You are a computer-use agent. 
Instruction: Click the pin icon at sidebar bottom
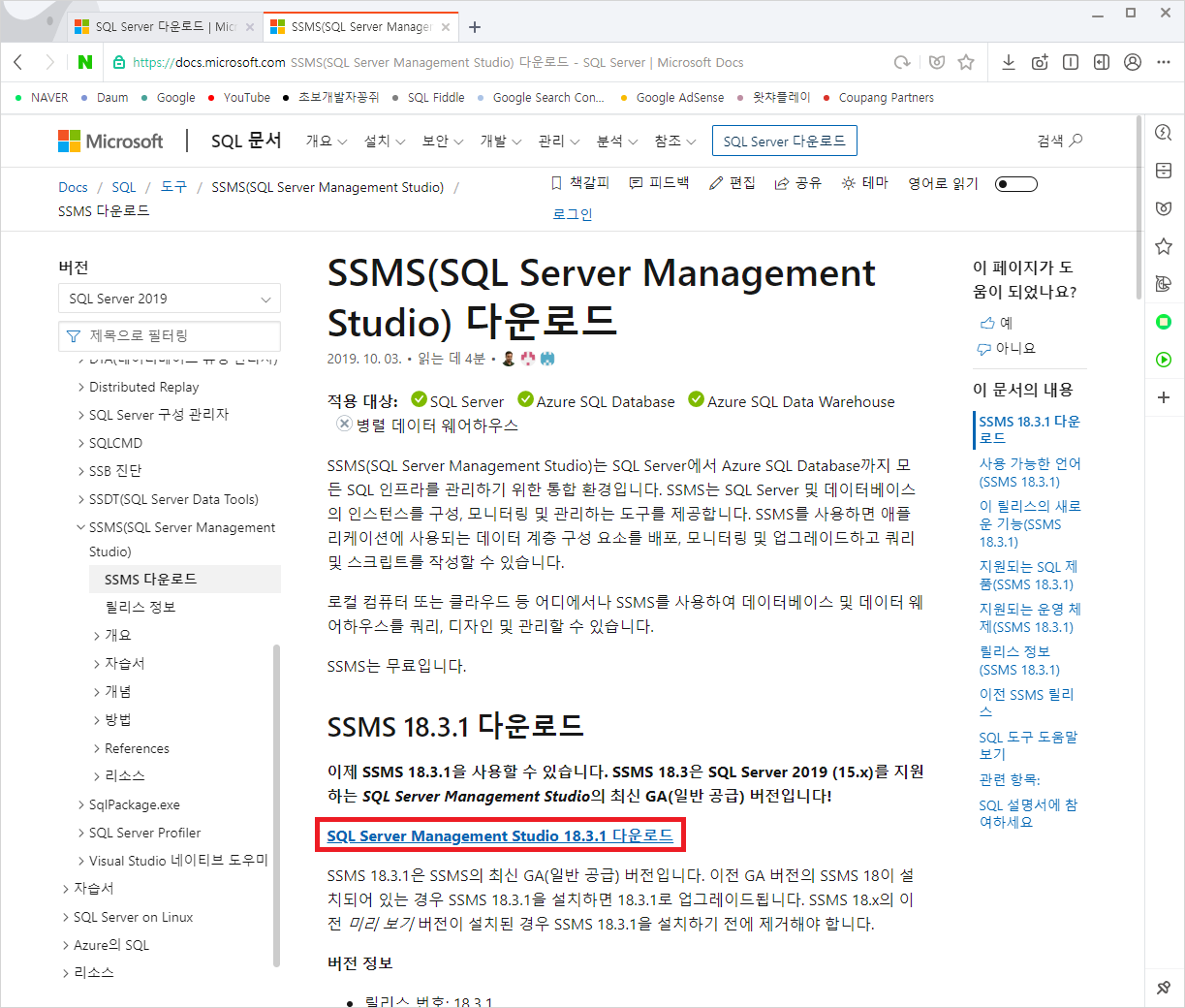coord(1164,988)
